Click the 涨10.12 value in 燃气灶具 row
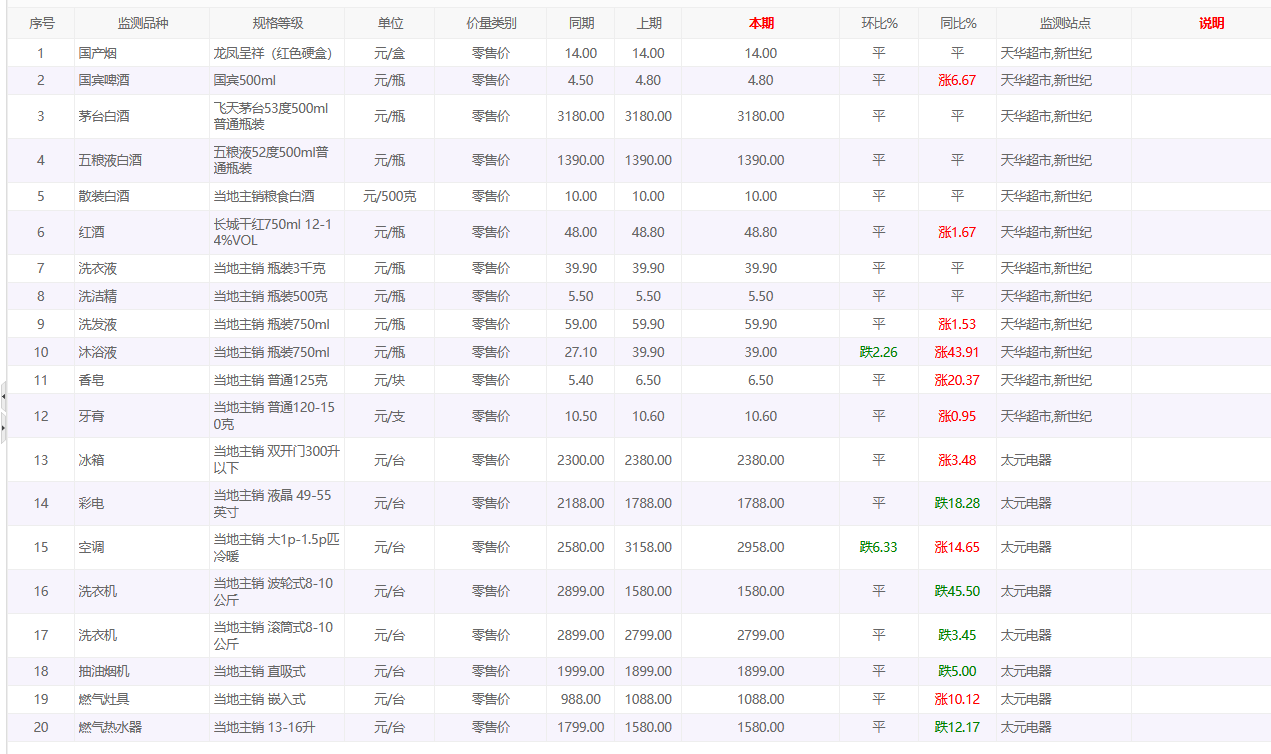This screenshot has width=1271, height=754. tap(957, 699)
